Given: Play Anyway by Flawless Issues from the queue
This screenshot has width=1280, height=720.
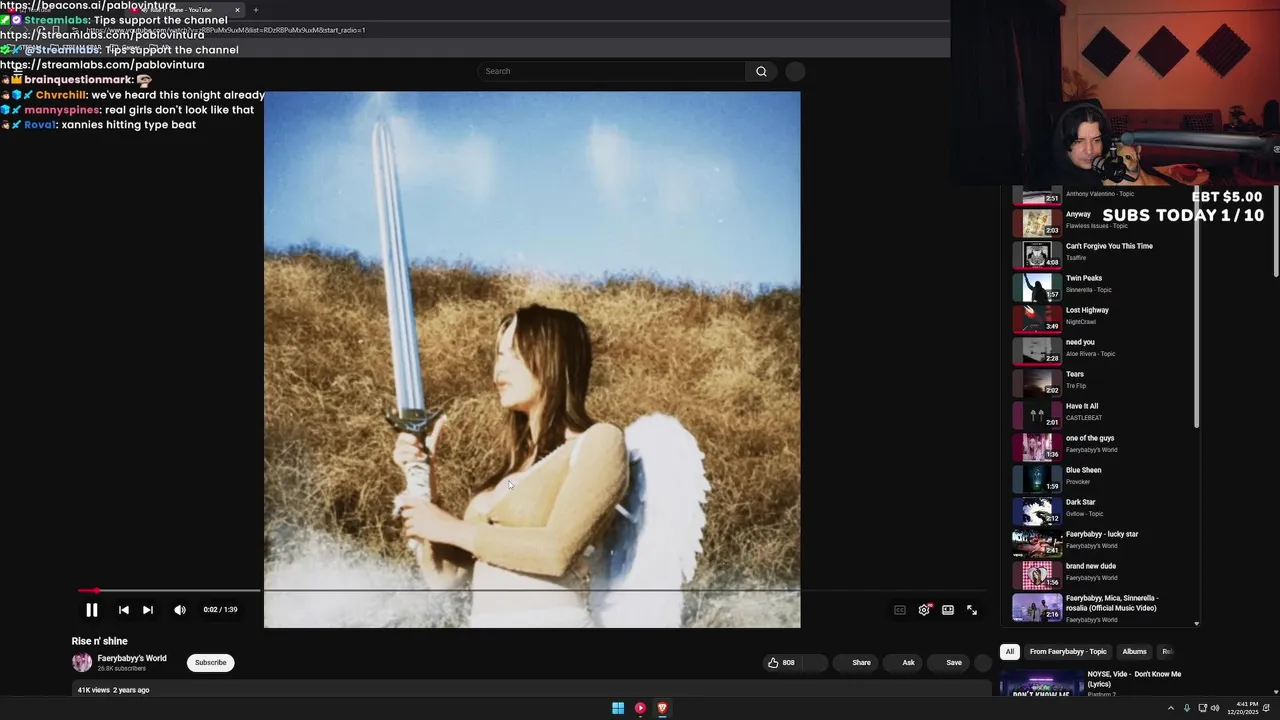Looking at the screenshot, I should click(1101, 222).
